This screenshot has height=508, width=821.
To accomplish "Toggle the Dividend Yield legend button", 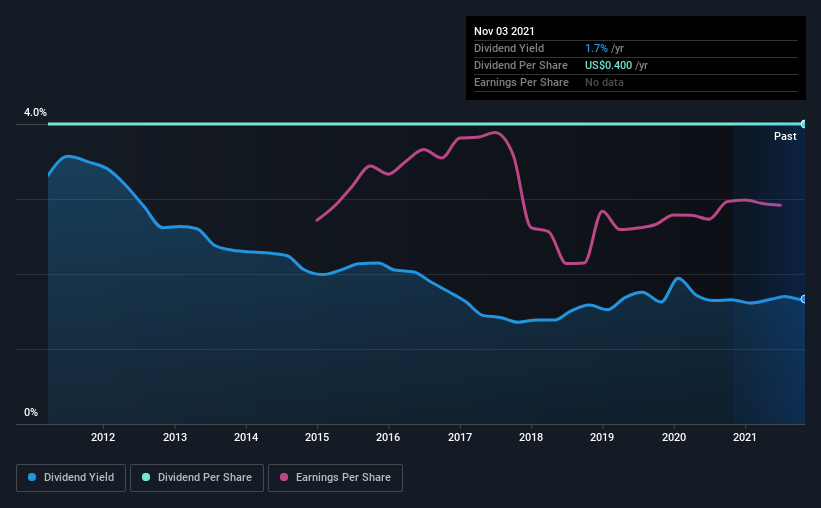I will tap(71, 478).
